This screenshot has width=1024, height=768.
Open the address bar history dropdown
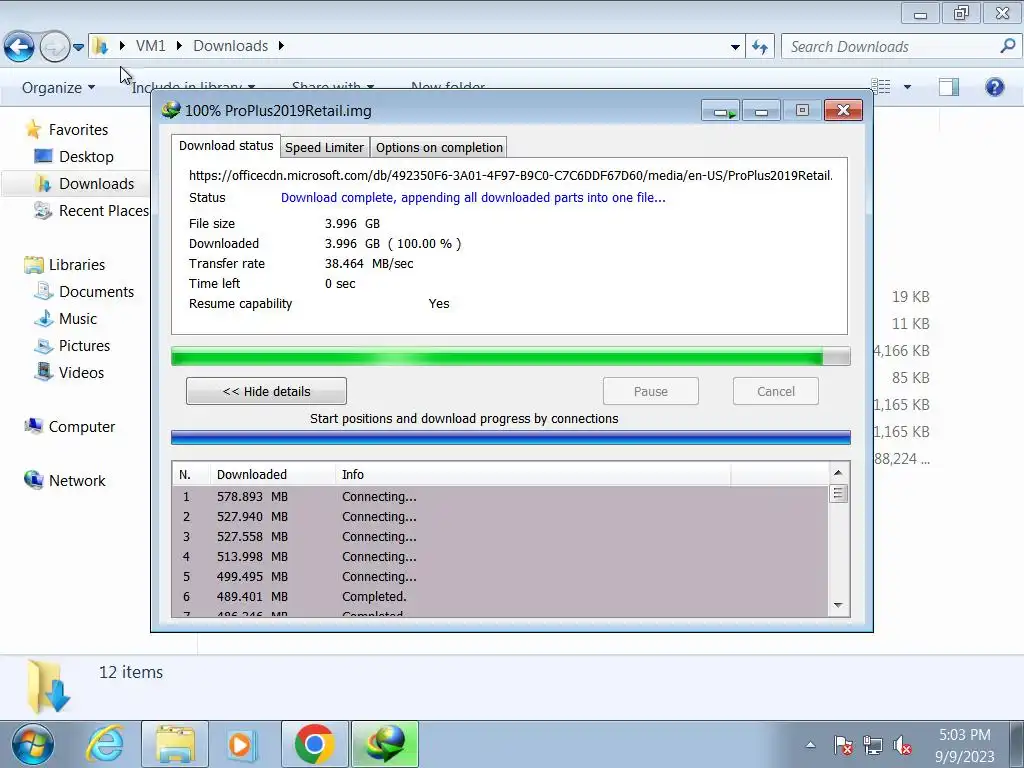coord(735,46)
